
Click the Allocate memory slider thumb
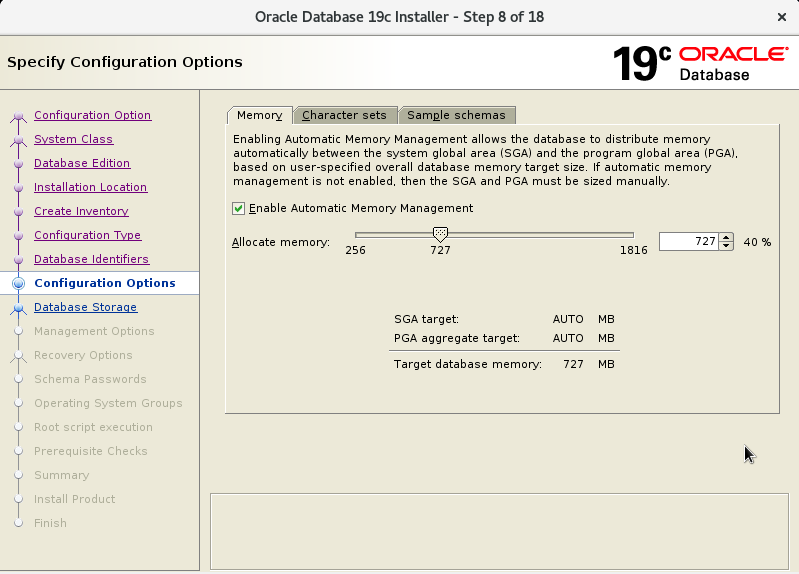(440, 234)
